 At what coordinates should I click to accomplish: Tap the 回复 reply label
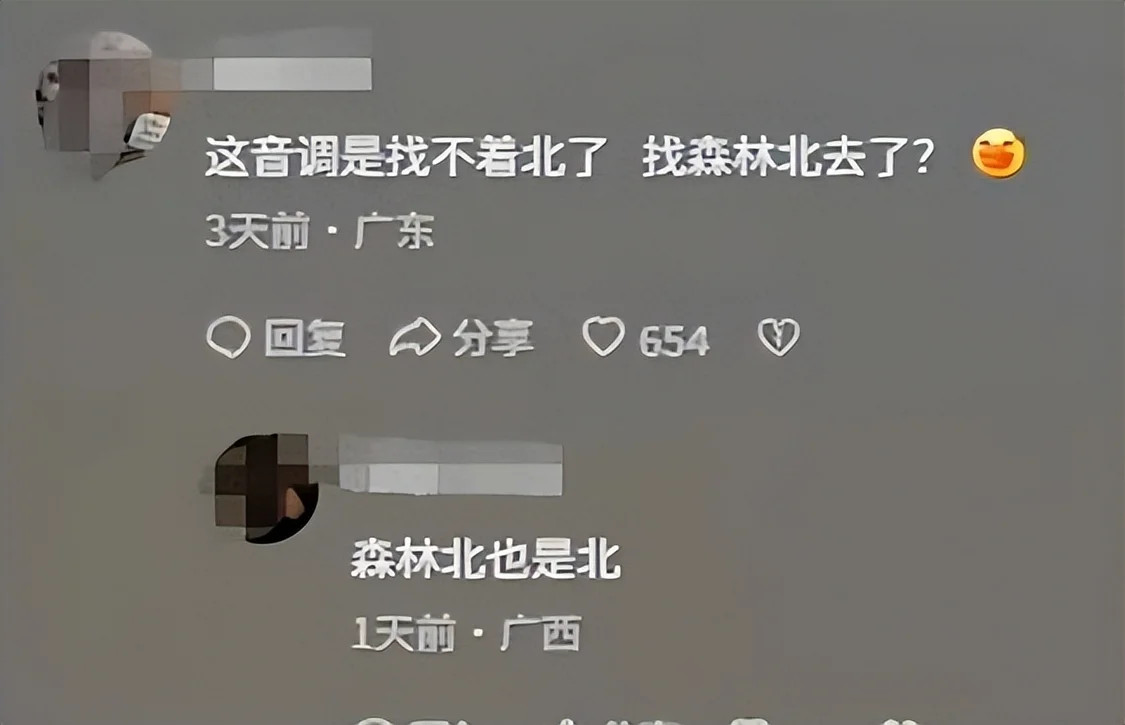click(x=305, y=337)
